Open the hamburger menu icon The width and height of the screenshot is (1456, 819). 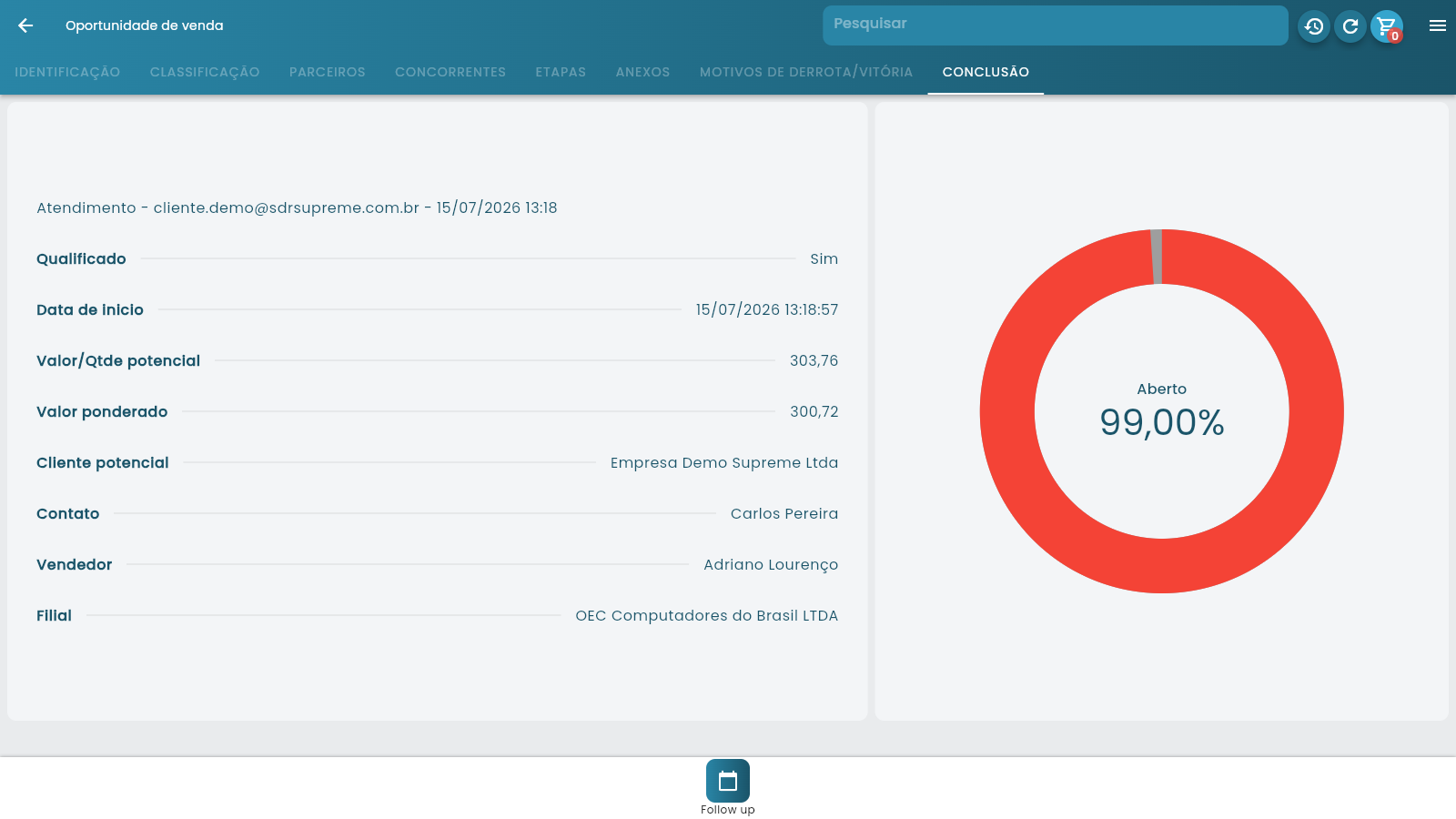(1438, 25)
